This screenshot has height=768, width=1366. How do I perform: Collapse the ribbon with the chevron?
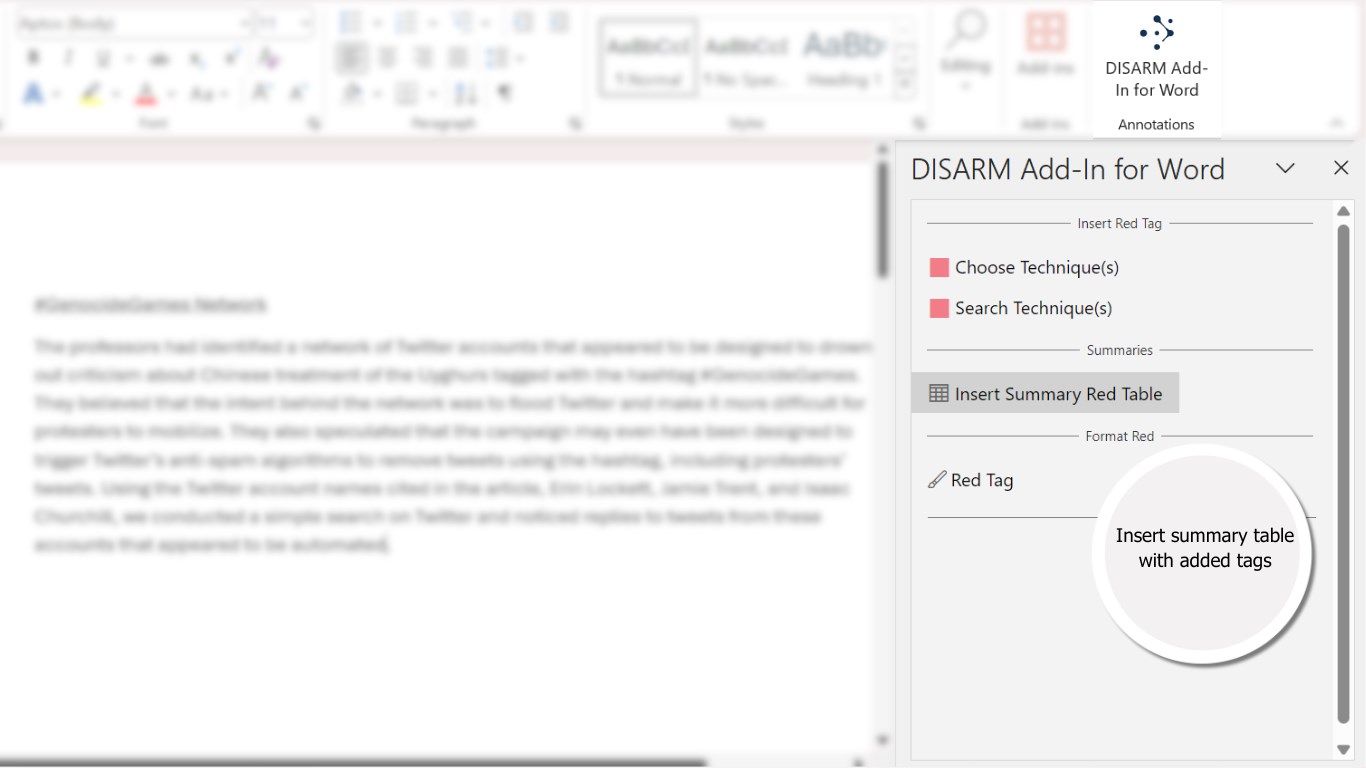coord(1337,123)
